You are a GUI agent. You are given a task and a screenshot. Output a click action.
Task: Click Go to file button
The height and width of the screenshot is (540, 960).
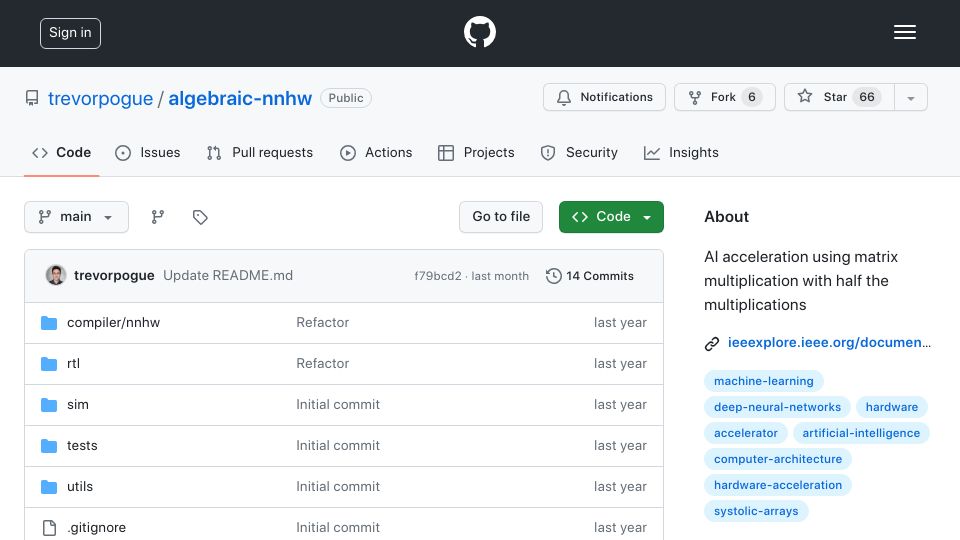[x=501, y=217]
